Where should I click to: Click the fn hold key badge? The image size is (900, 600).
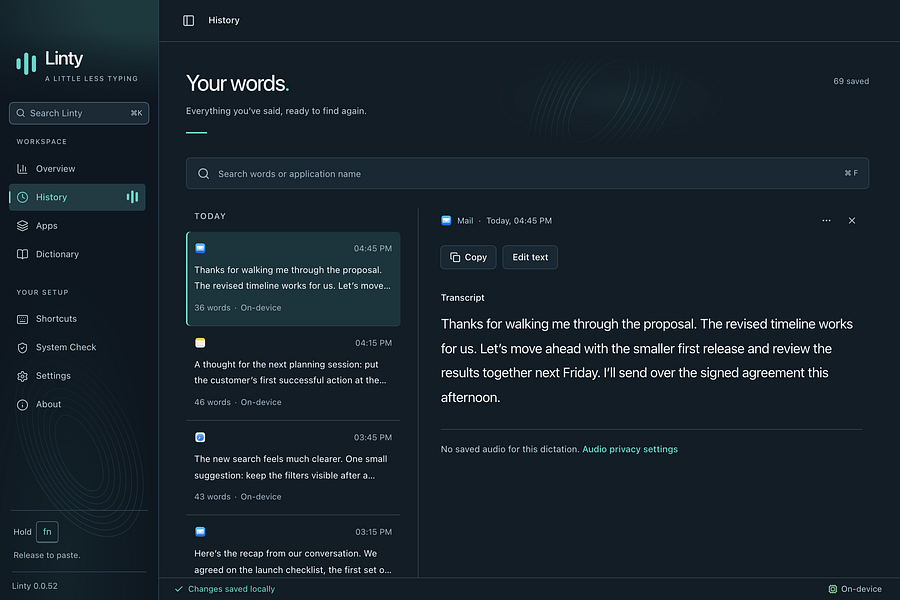click(47, 532)
